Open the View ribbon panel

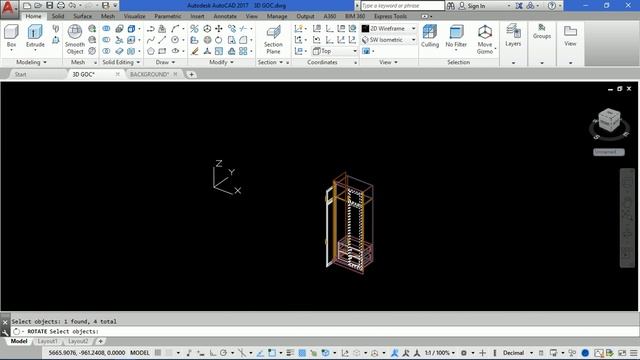click(x=570, y=35)
